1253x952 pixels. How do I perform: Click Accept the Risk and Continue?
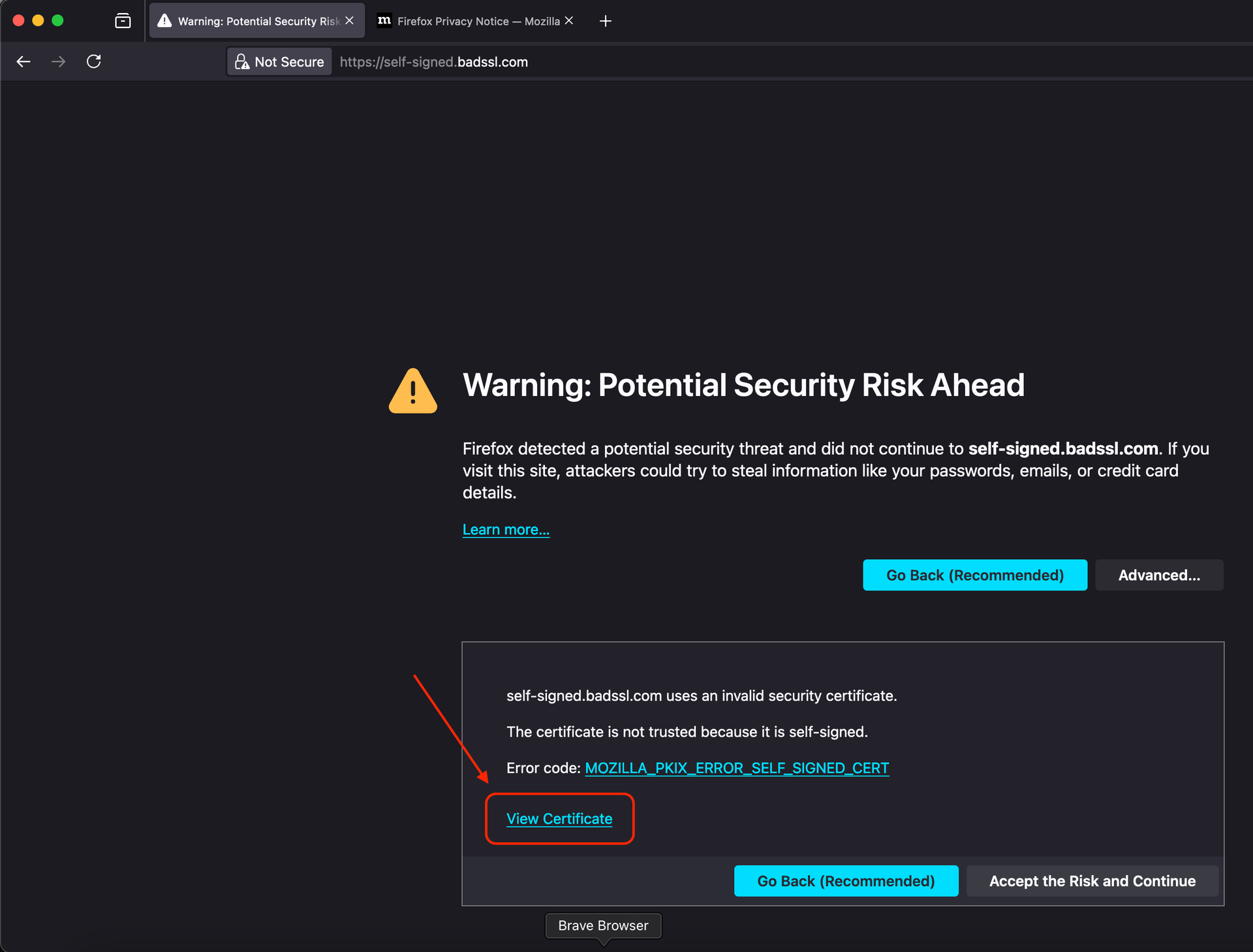pyautogui.click(x=1092, y=880)
